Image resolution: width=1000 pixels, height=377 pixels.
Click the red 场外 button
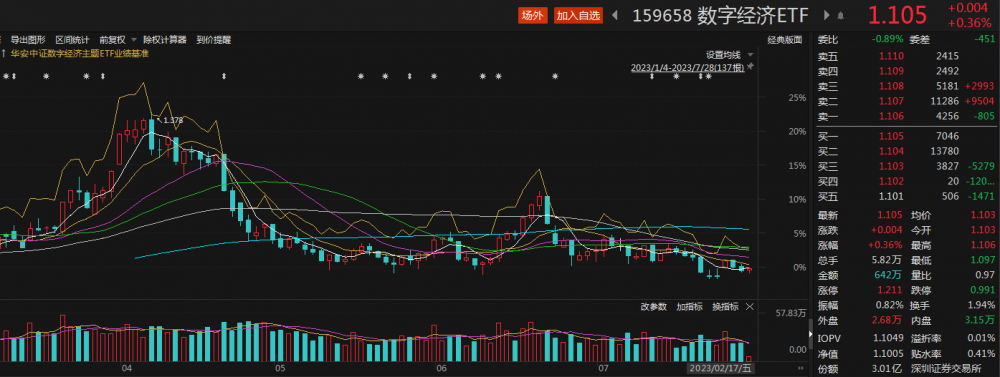[x=533, y=15]
